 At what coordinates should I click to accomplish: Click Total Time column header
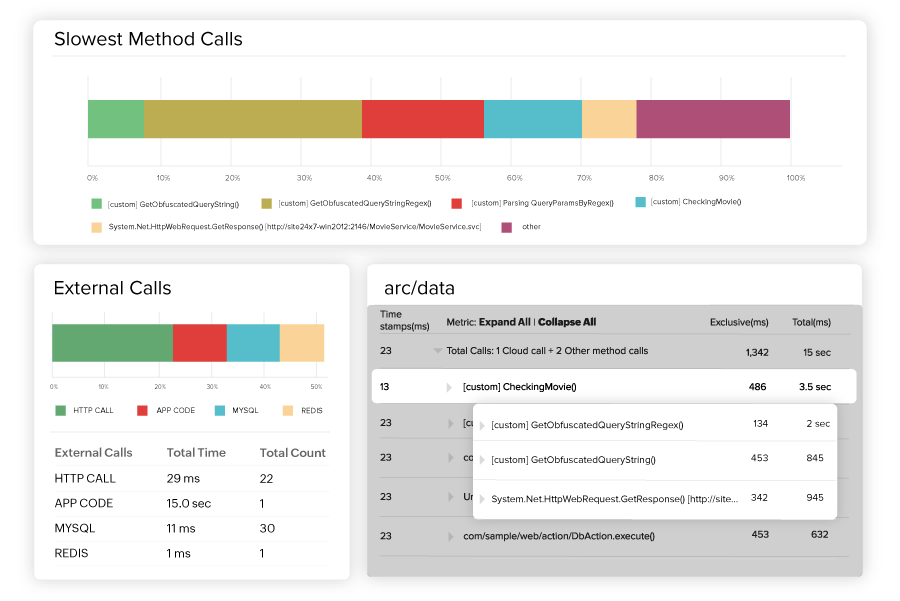[x=196, y=453]
